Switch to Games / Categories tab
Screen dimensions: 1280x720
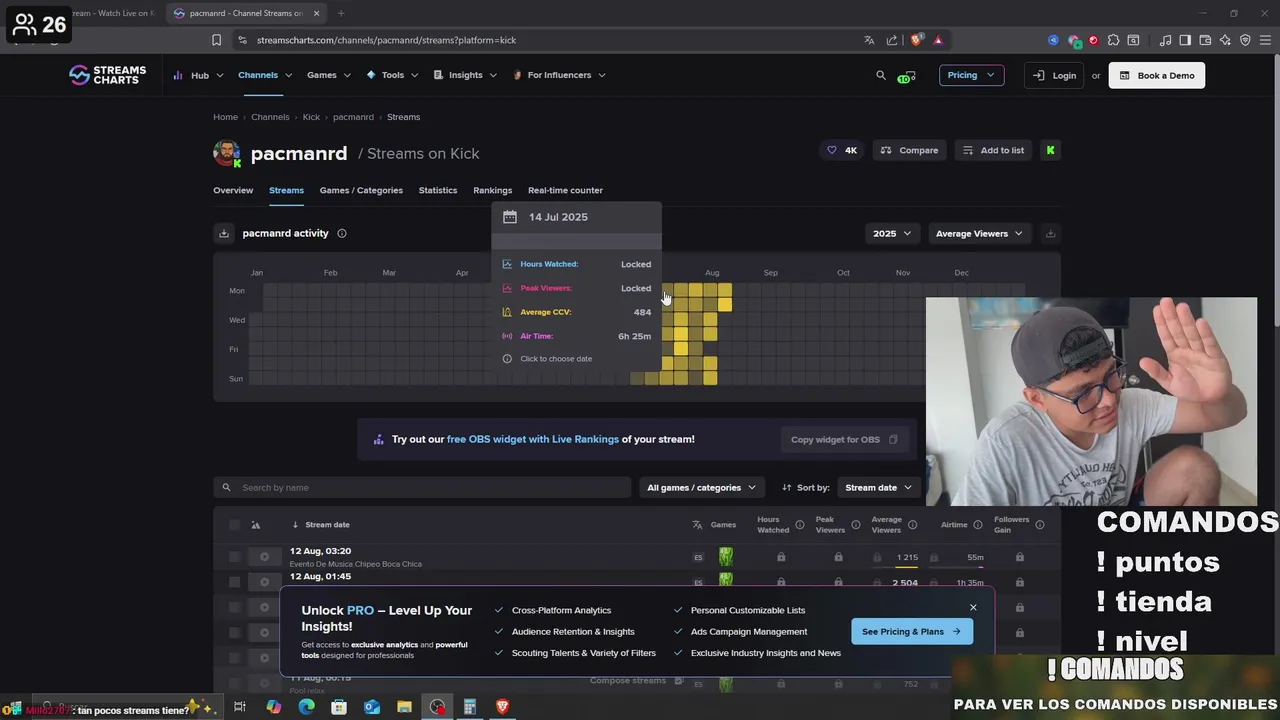361,190
